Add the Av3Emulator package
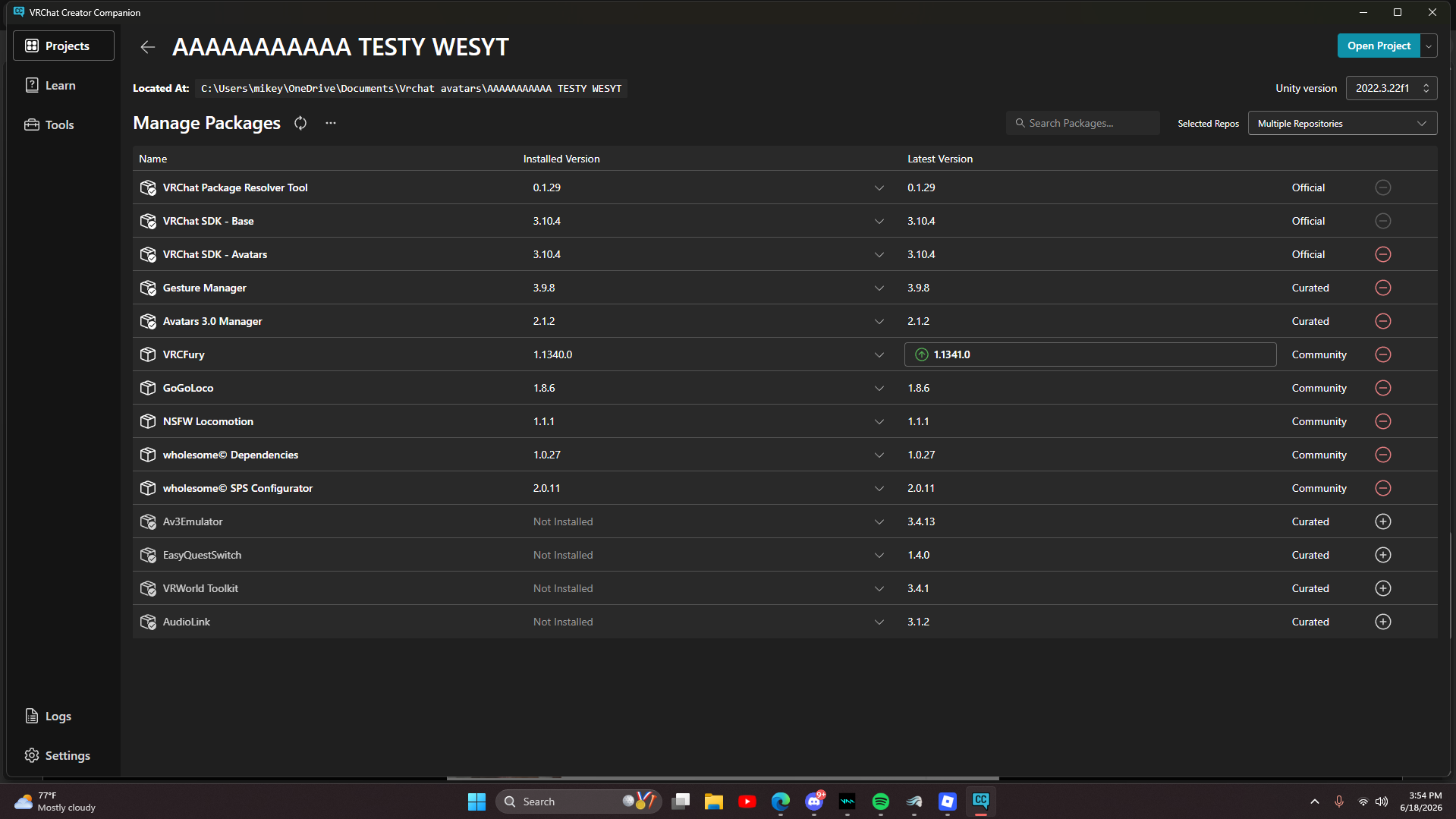The width and height of the screenshot is (1456, 819). (x=1383, y=521)
